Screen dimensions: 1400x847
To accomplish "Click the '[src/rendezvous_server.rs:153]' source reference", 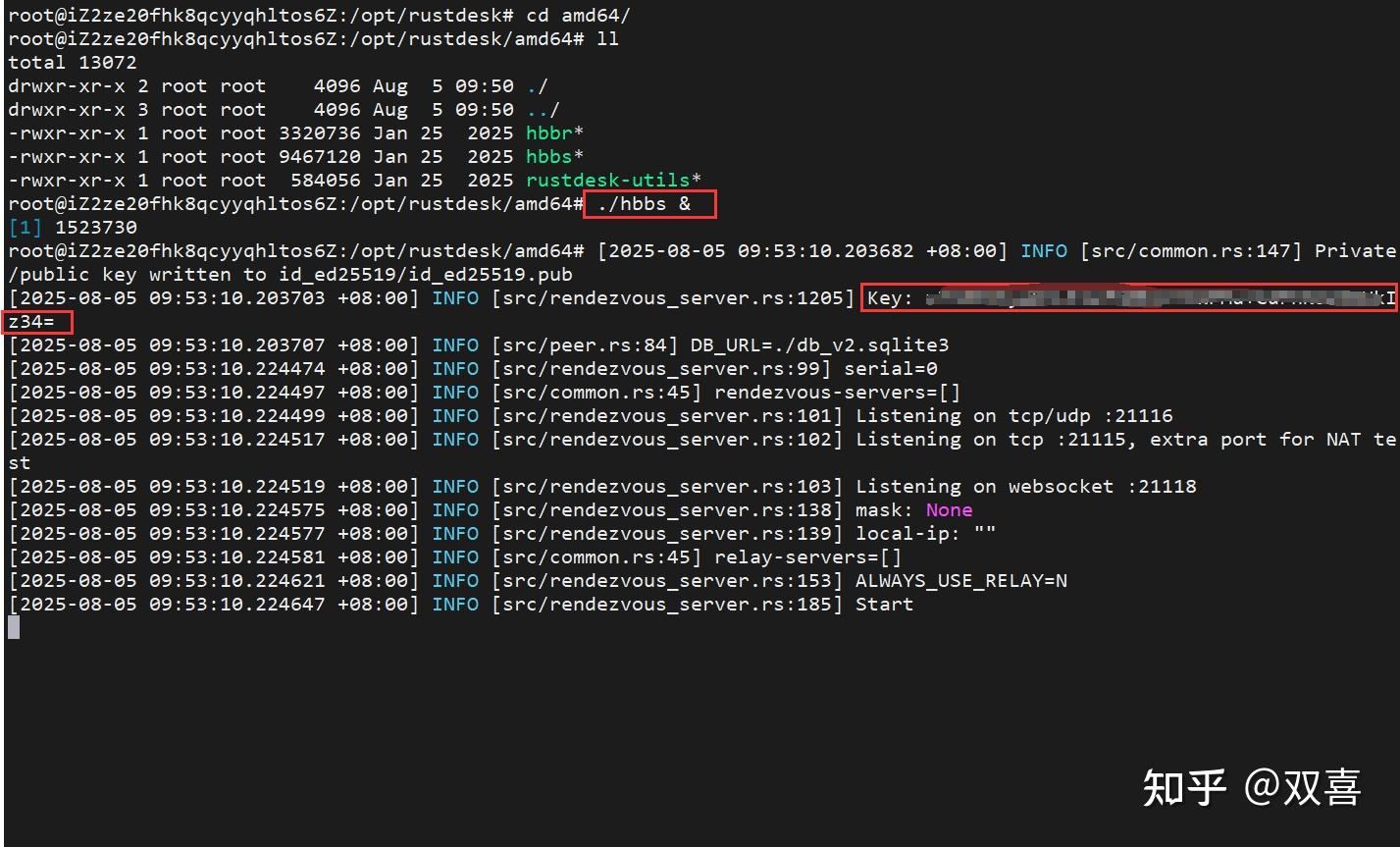I will (667, 581).
